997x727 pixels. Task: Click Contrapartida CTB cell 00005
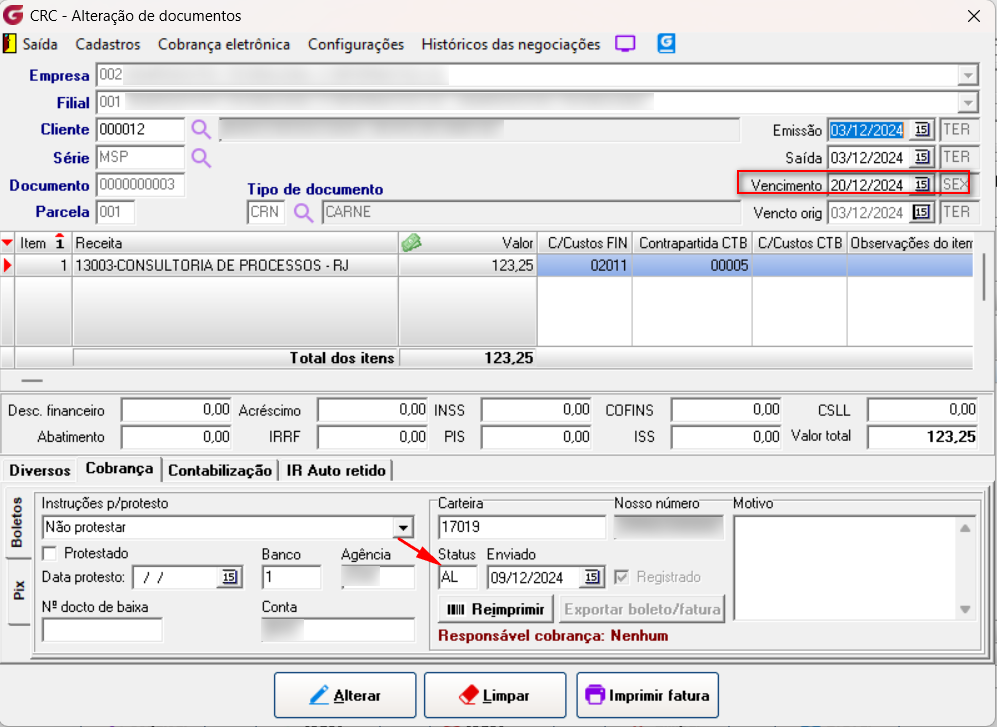(x=692, y=265)
